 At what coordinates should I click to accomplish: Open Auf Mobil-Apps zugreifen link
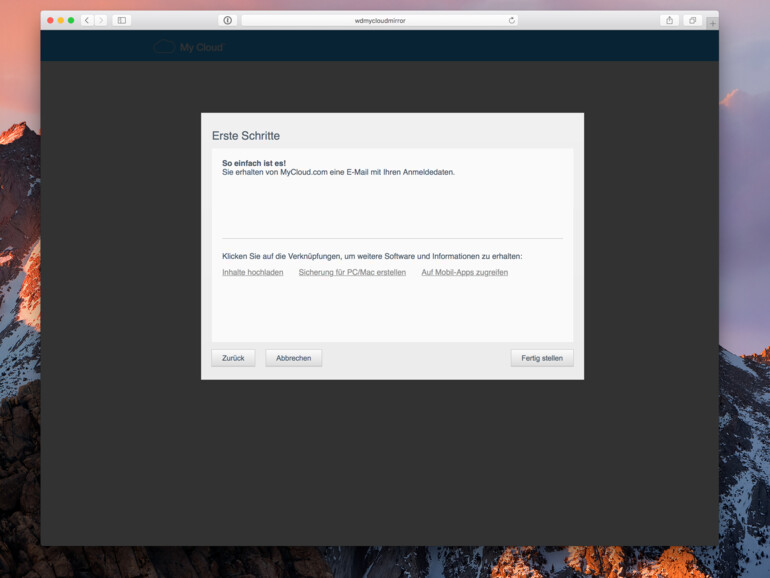tap(465, 272)
